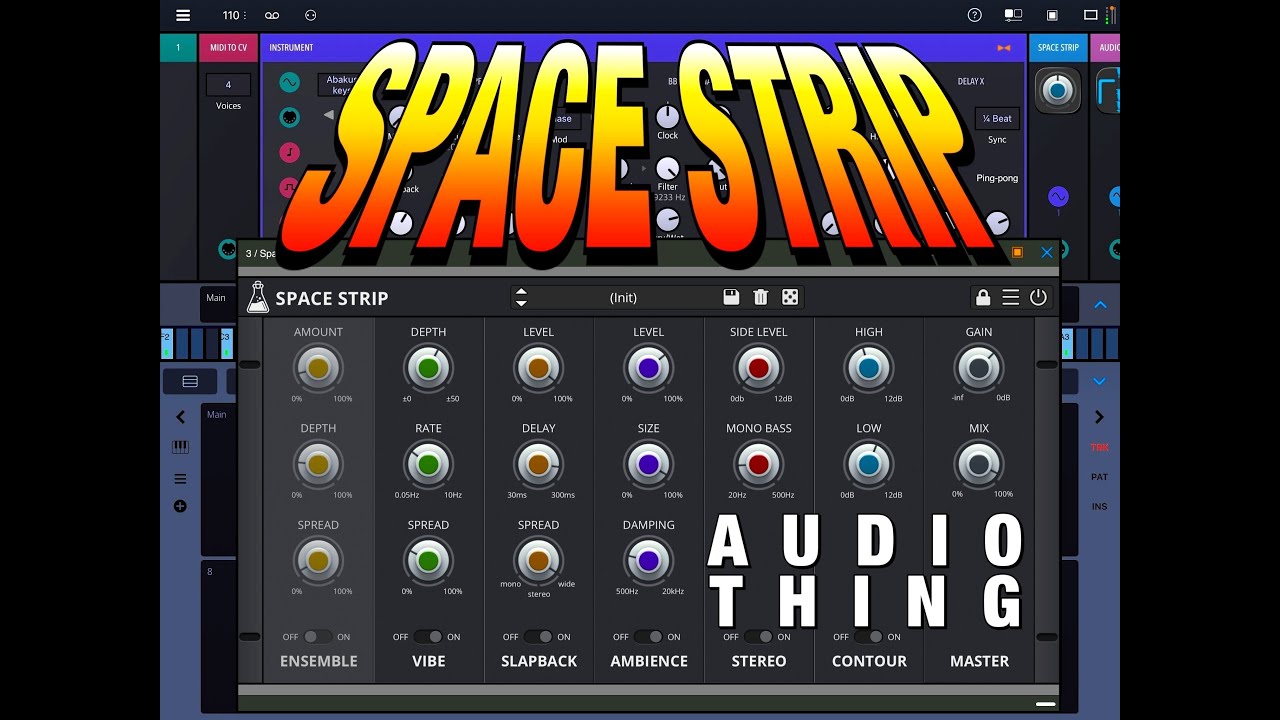Click the MASTER GAIN knob
1280x720 pixels.
point(979,368)
